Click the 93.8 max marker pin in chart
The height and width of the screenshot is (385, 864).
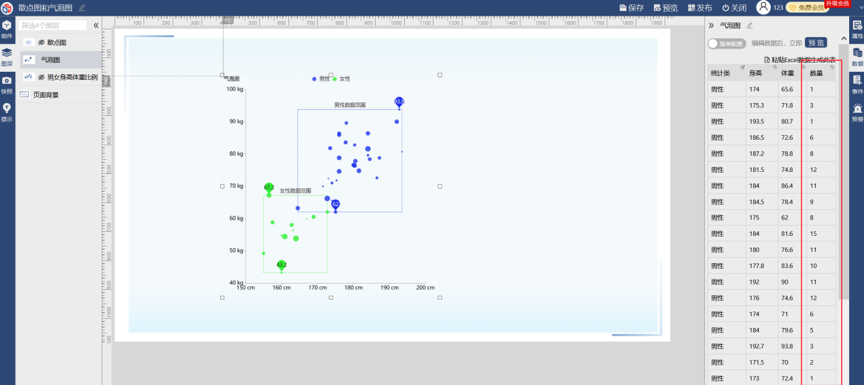[x=399, y=102]
